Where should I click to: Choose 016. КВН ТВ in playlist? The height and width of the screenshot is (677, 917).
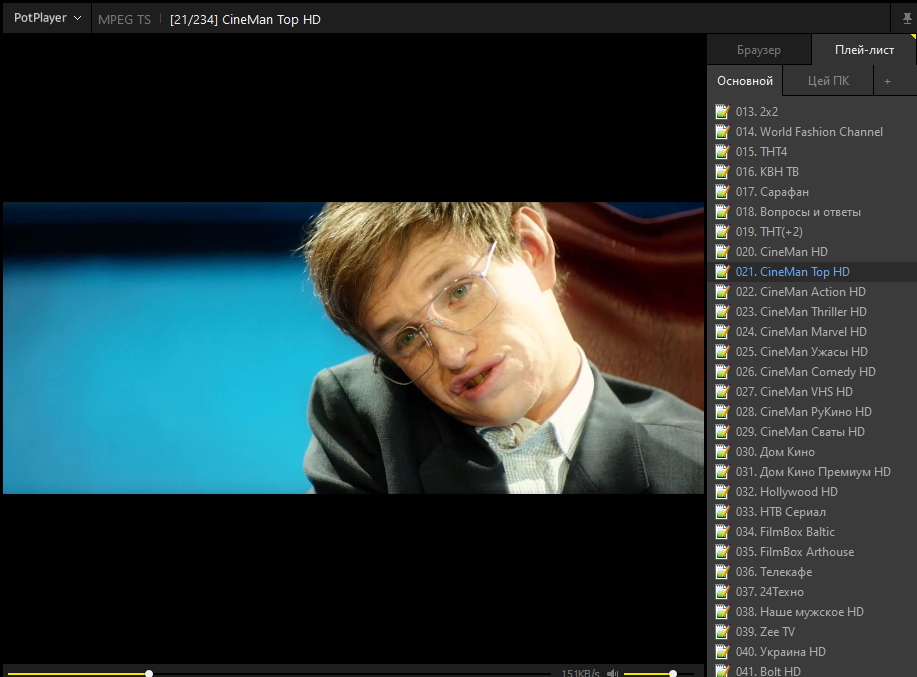(x=812, y=171)
